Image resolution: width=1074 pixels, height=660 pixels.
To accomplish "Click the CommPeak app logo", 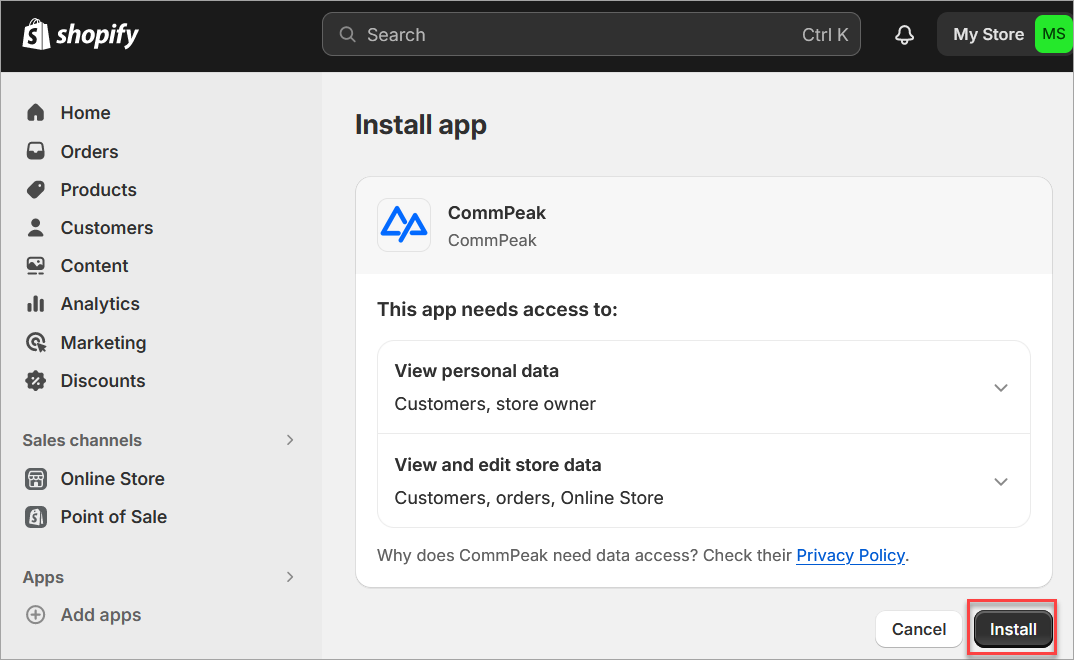I will pos(404,225).
